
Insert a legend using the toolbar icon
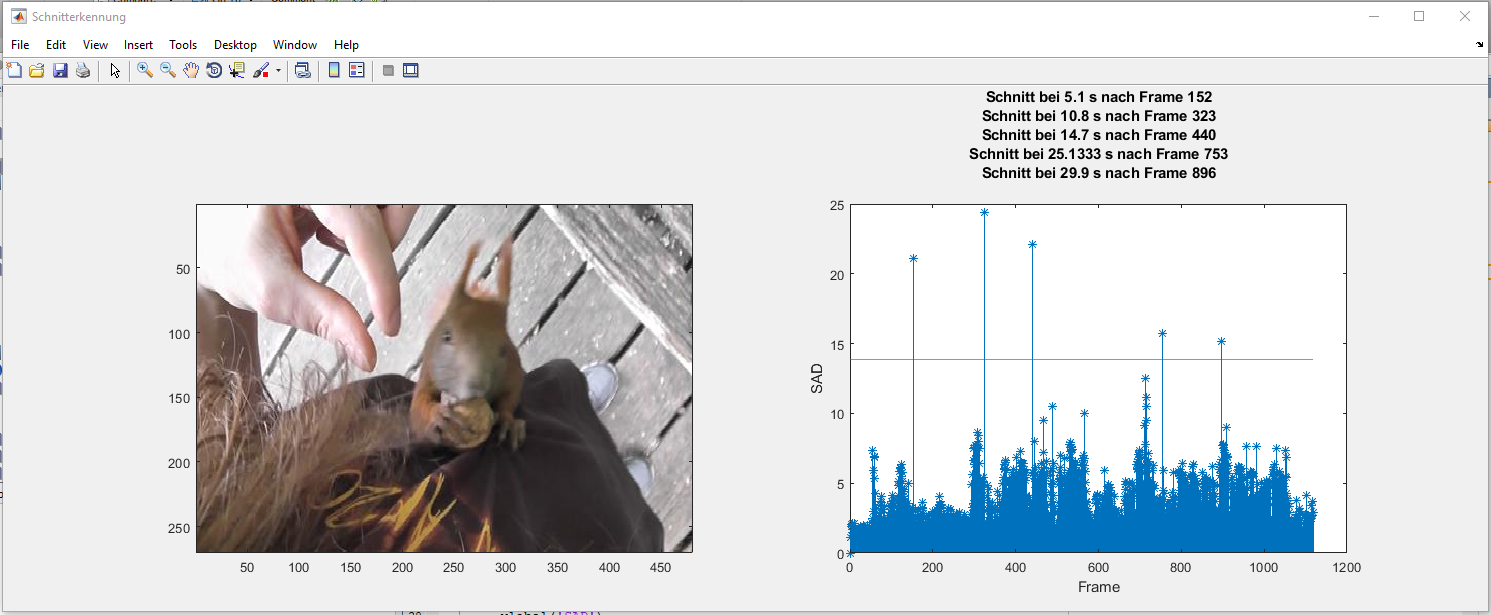pyautogui.click(x=356, y=70)
